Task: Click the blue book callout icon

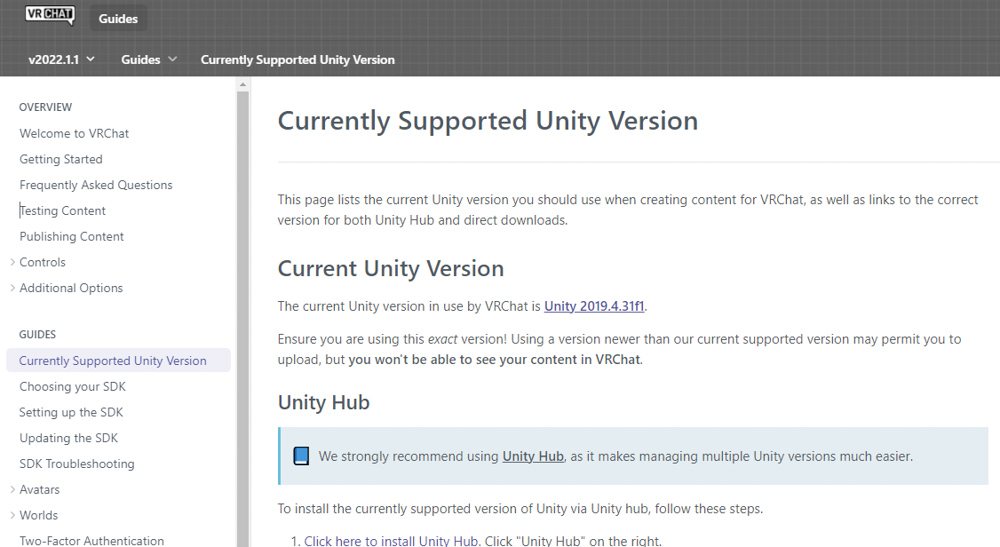Action: pyautogui.click(x=301, y=456)
